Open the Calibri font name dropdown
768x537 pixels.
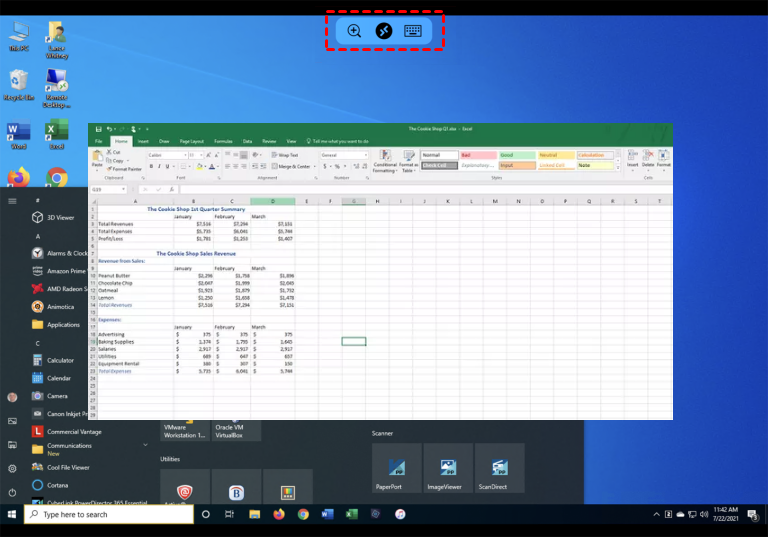pos(166,155)
